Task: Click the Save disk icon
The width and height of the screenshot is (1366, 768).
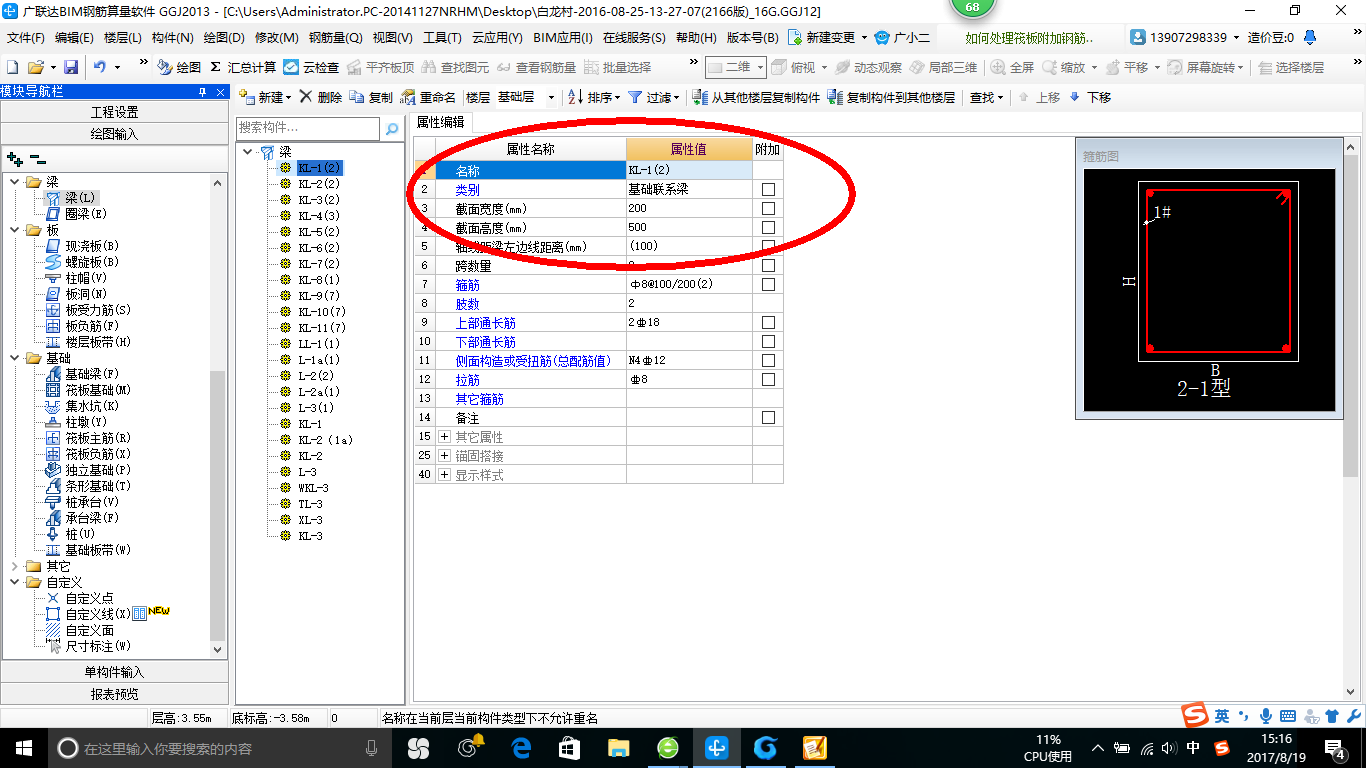Action: tap(71, 67)
